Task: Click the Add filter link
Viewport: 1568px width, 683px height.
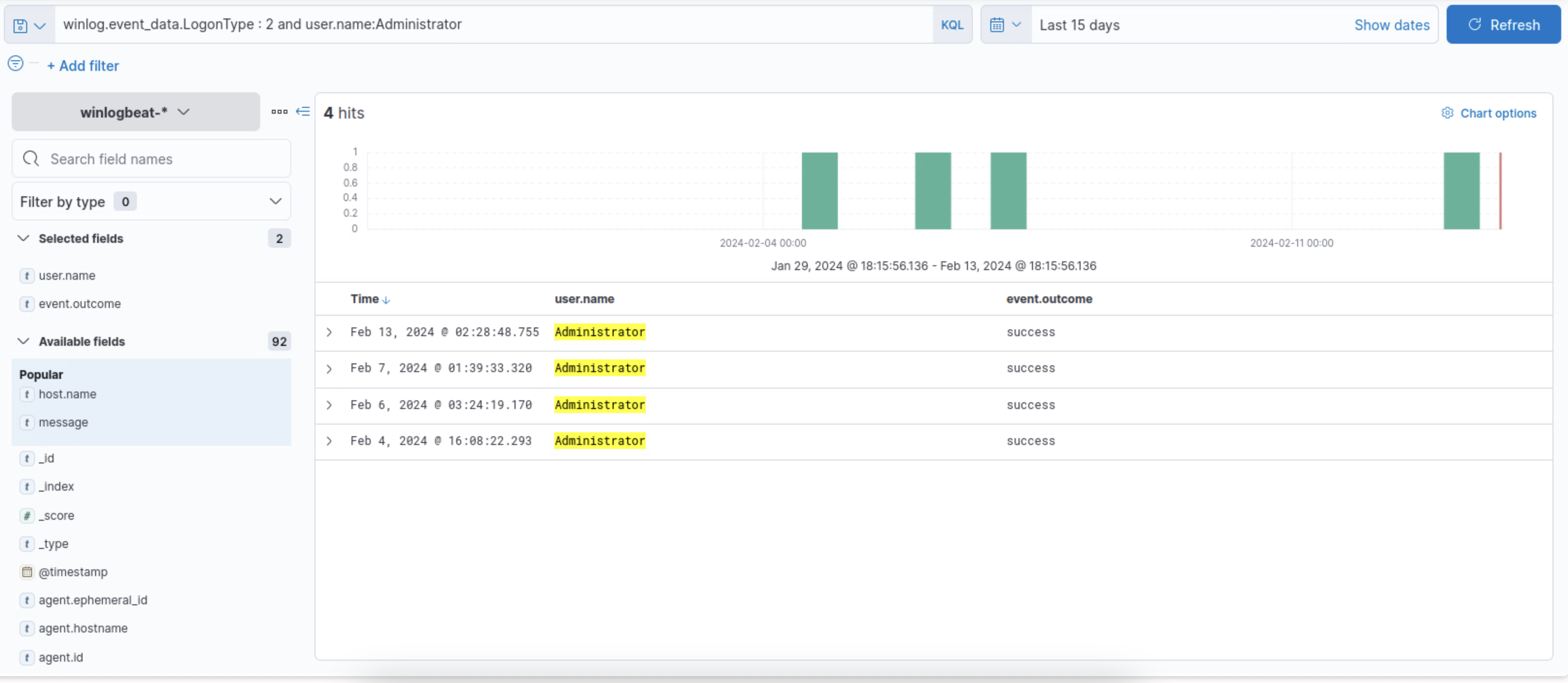Action: point(83,66)
